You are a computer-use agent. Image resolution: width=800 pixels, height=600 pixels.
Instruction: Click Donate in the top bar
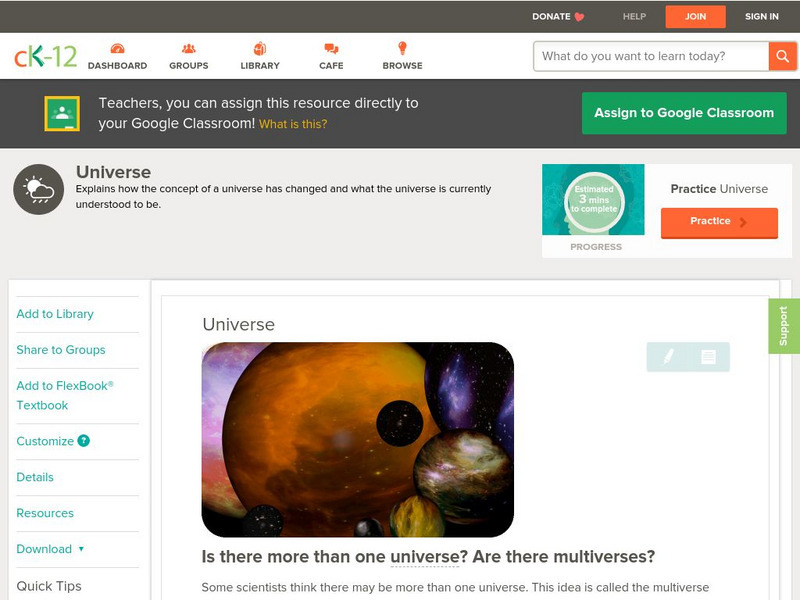coord(551,16)
